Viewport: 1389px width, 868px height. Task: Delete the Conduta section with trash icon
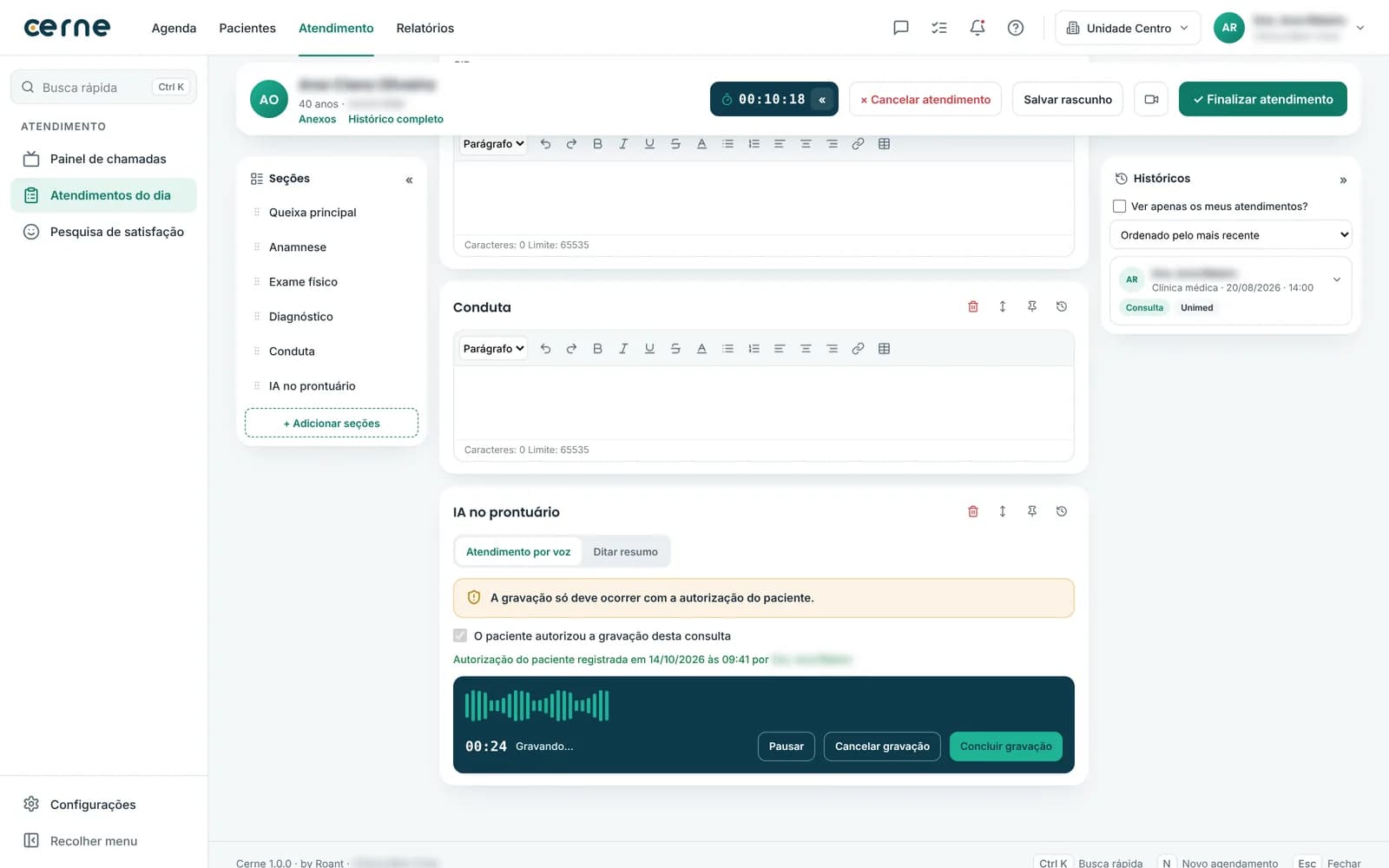(973, 306)
